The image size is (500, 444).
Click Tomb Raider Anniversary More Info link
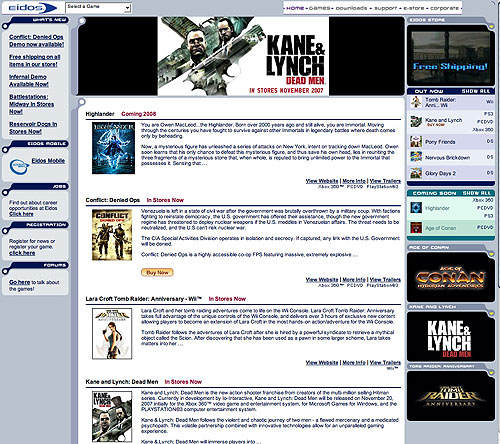[354, 363]
